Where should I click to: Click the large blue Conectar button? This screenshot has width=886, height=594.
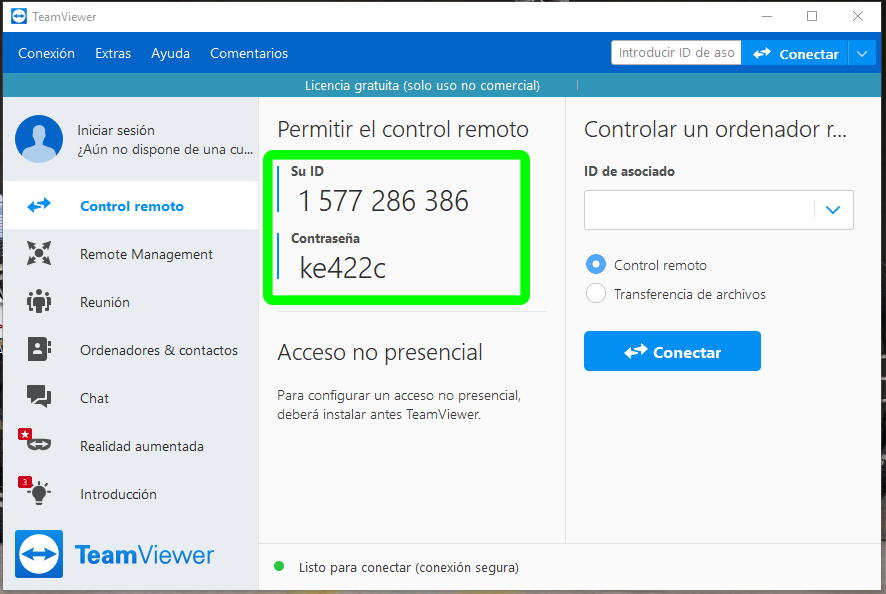point(672,351)
